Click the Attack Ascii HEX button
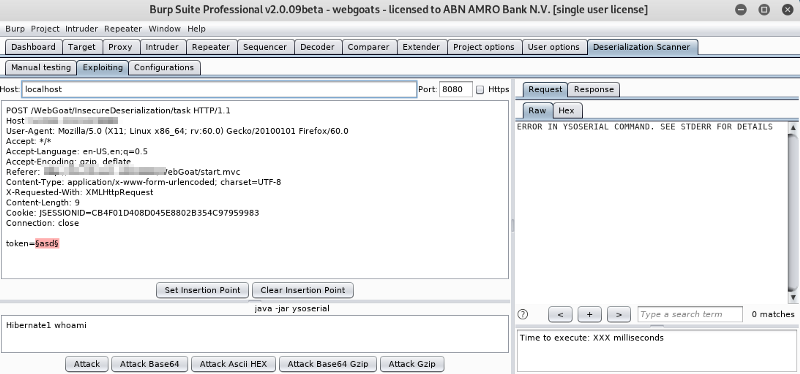Screen dimensions: 800x374 233,364
